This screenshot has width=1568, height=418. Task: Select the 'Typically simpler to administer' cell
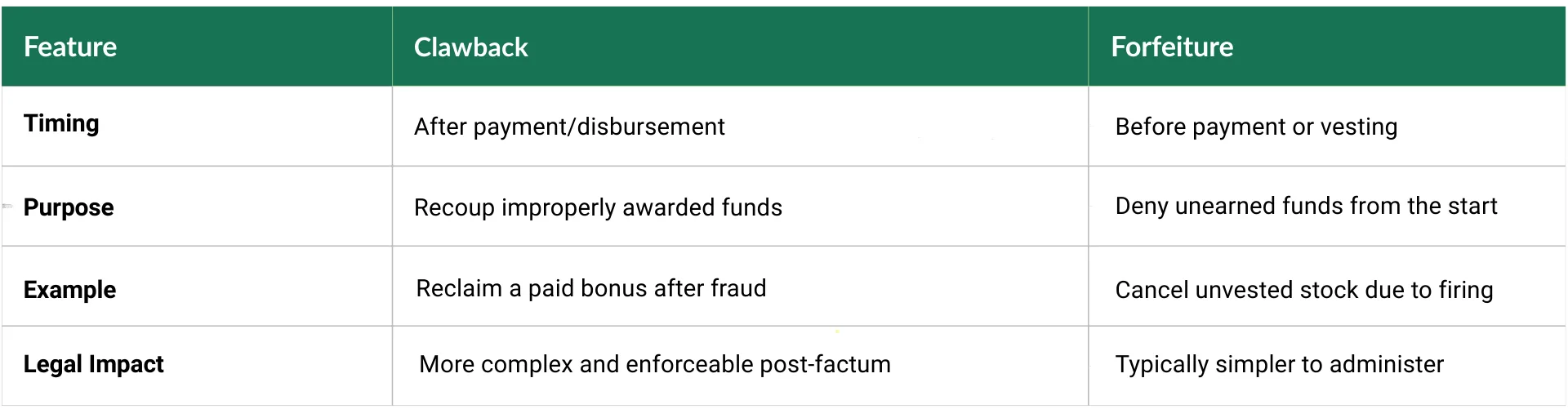pos(1280,364)
